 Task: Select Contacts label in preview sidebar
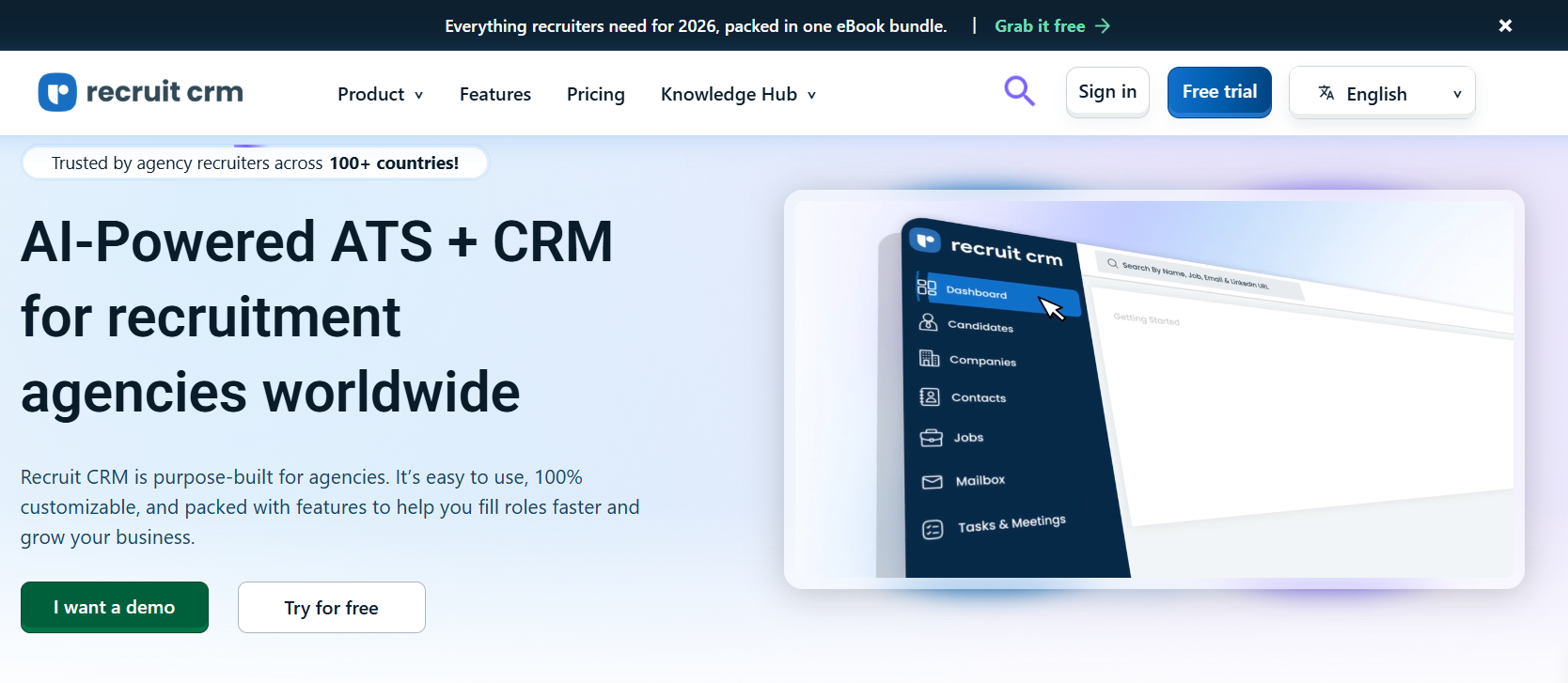click(979, 397)
